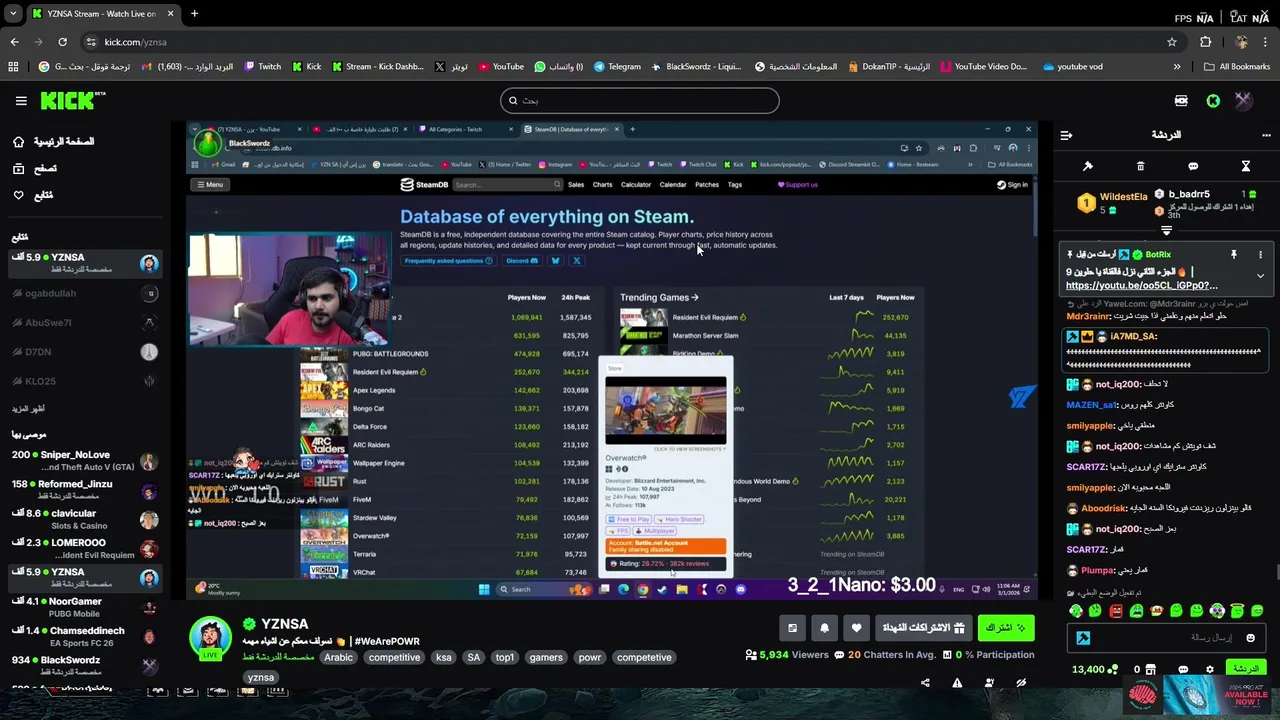The width and height of the screenshot is (1280, 720).
Task: Click the first green emote in quick row
Action: (x=1076, y=611)
